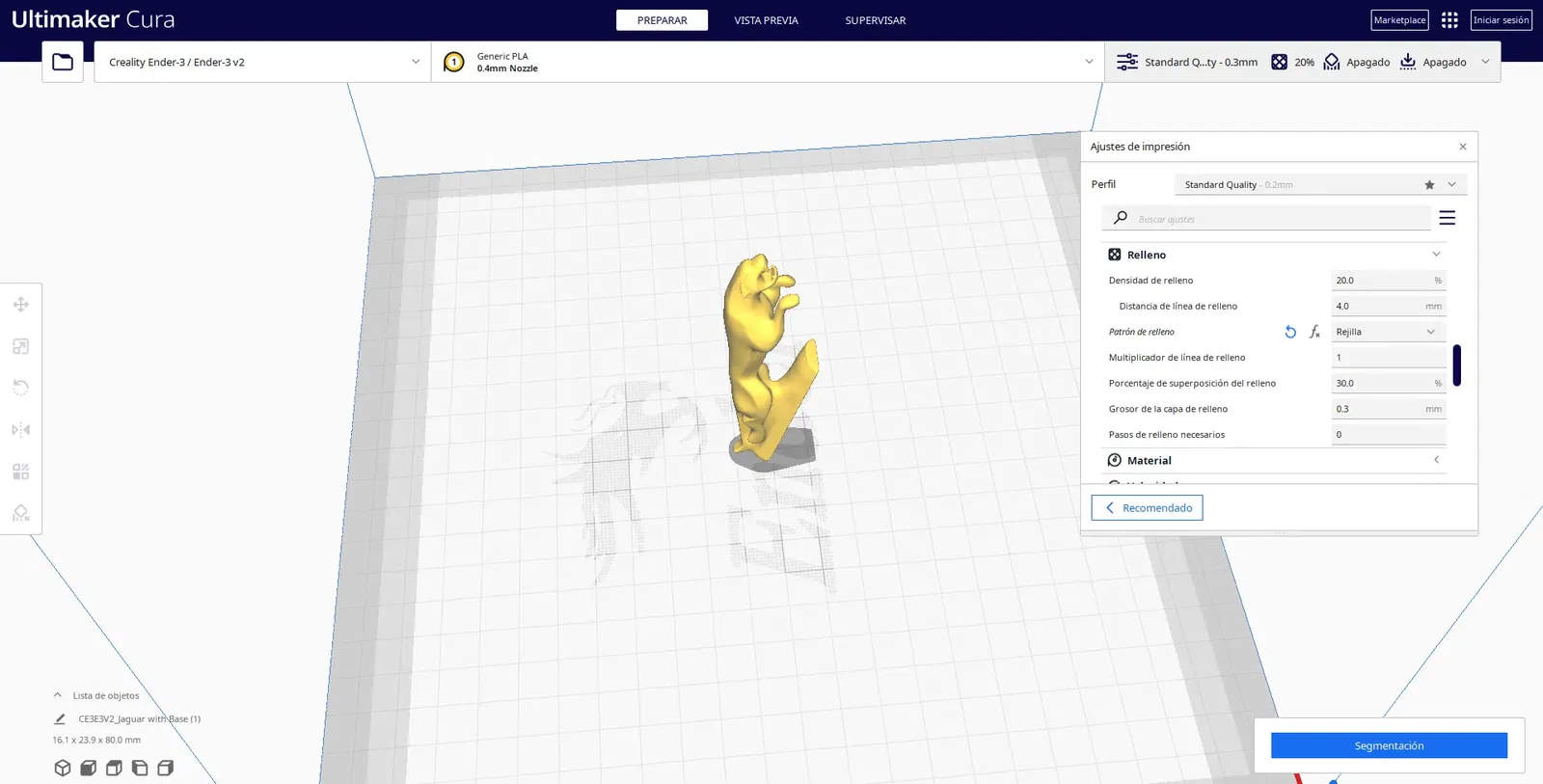Edit the Densidad de relleno value
This screenshot has width=1543, height=784.
coord(1388,281)
